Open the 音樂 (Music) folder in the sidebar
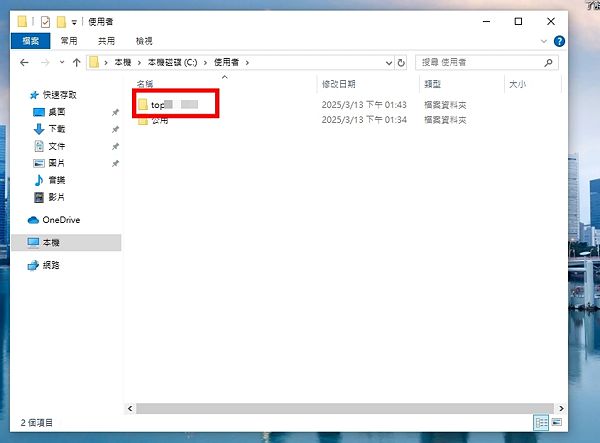 point(56,180)
